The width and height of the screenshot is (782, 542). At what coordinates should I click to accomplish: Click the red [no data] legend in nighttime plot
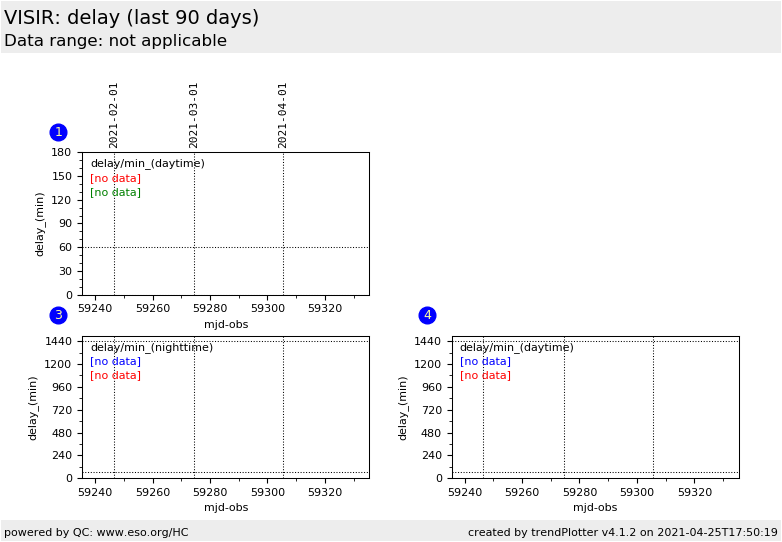coord(115,375)
